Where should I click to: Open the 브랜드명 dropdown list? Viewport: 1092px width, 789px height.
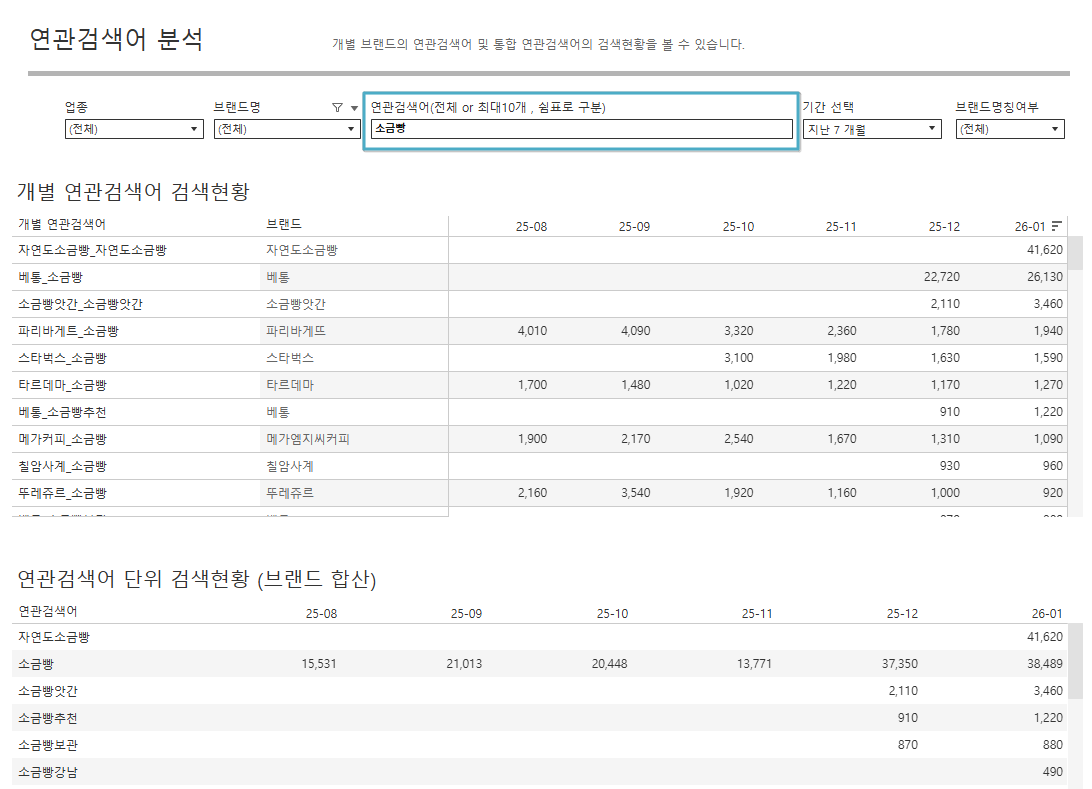[x=287, y=129]
